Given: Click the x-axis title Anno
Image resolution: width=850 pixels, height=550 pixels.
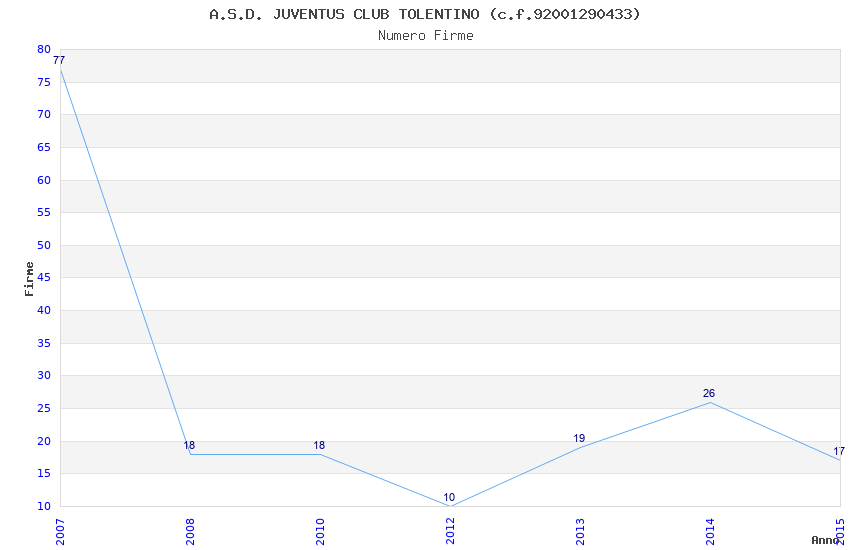Looking at the screenshot, I should 825,540.
